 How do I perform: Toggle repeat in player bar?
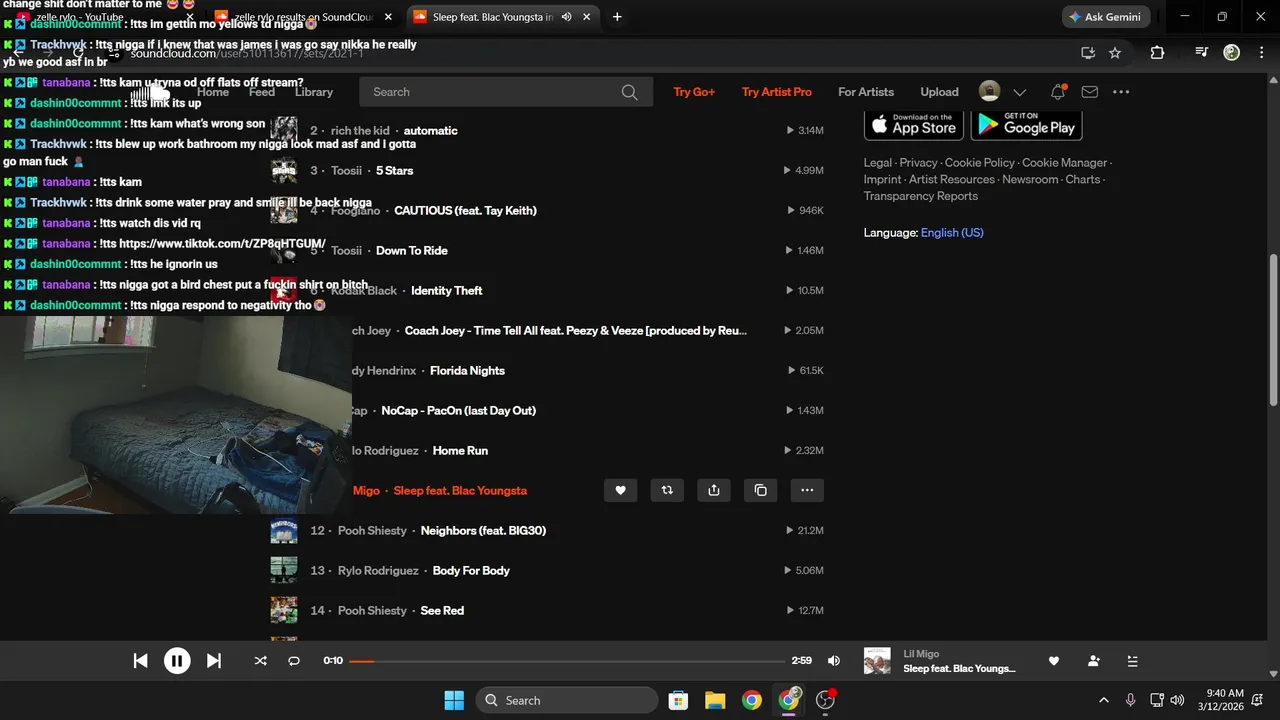(294, 660)
